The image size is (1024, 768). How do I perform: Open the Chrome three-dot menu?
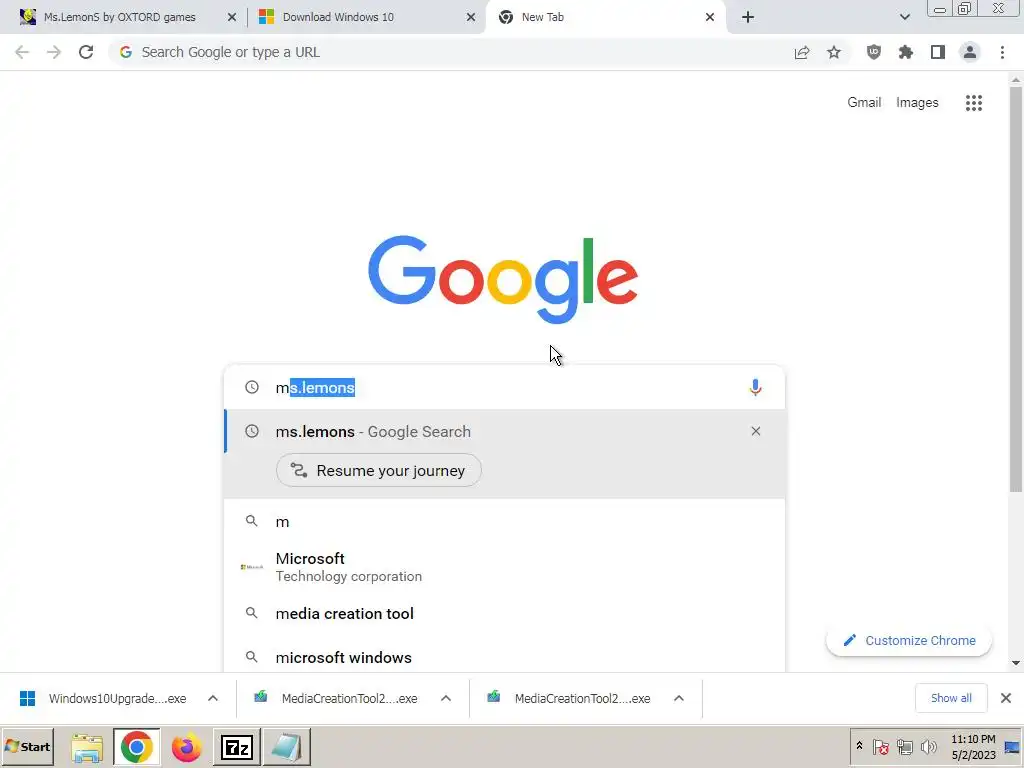[1002, 52]
